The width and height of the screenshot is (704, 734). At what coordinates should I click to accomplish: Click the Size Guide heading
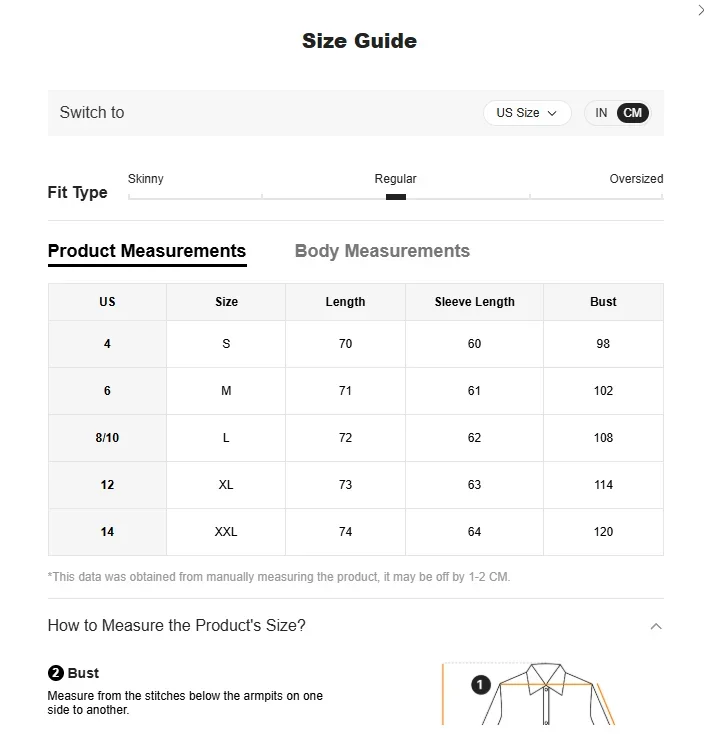tap(359, 41)
